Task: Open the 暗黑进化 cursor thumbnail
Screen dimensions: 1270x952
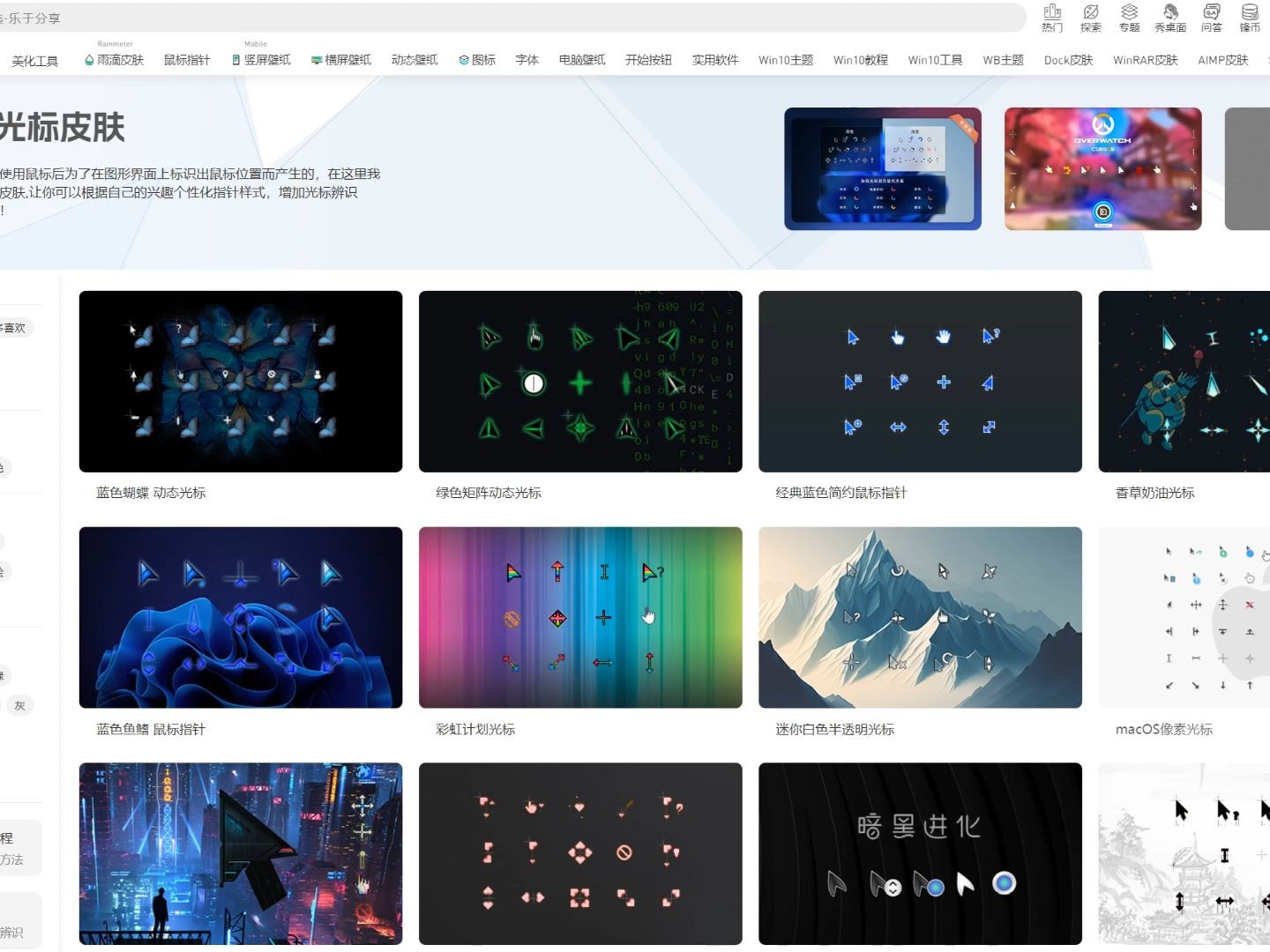Action: [920, 854]
